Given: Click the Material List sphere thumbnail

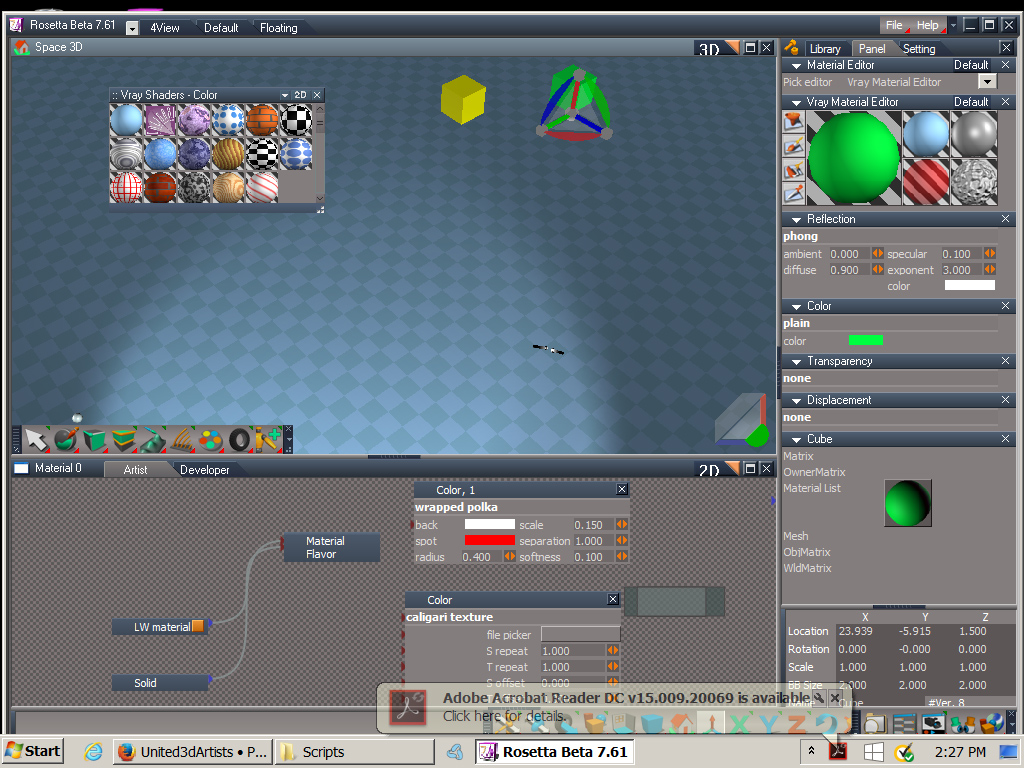Looking at the screenshot, I should click(907, 504).
